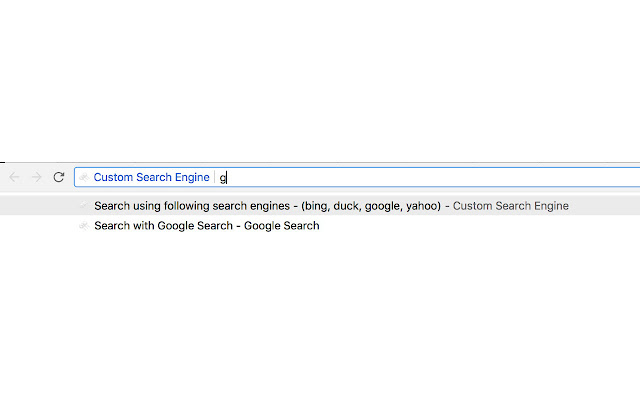Click the extension icon inside the address bar
Image resolution: width=640 pixels, height=400 pixels.
[x=84, y=177]
